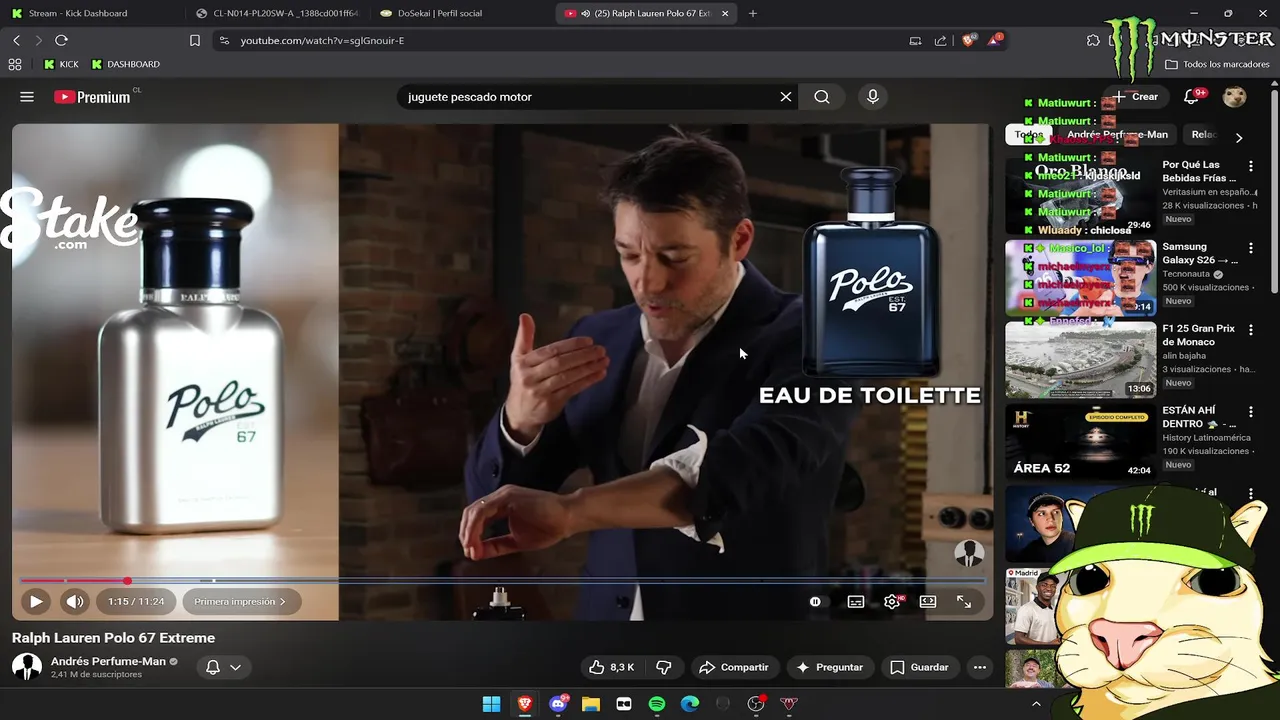
Task: Toggle subtitles in the player
Action: (x=856, y=602)
